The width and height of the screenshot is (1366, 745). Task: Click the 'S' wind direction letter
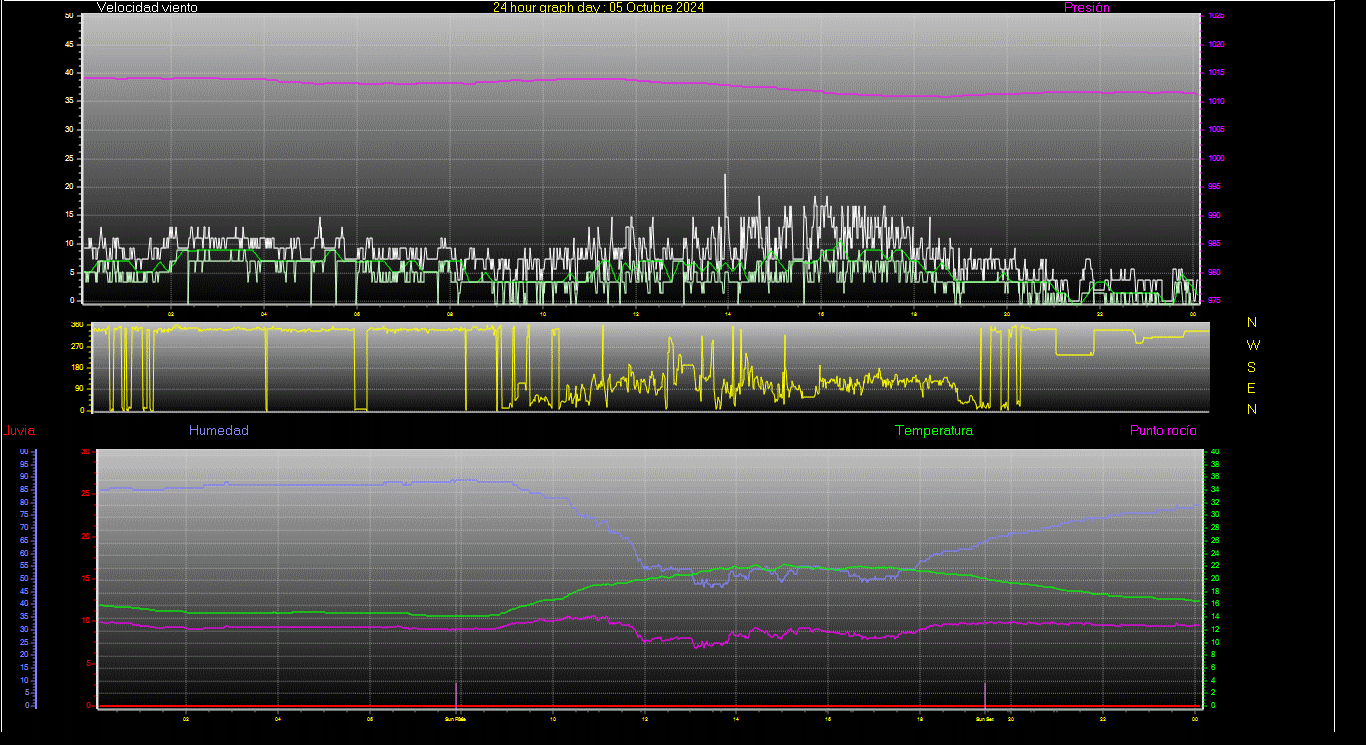pyautogui.click(x=1252, y=367)
